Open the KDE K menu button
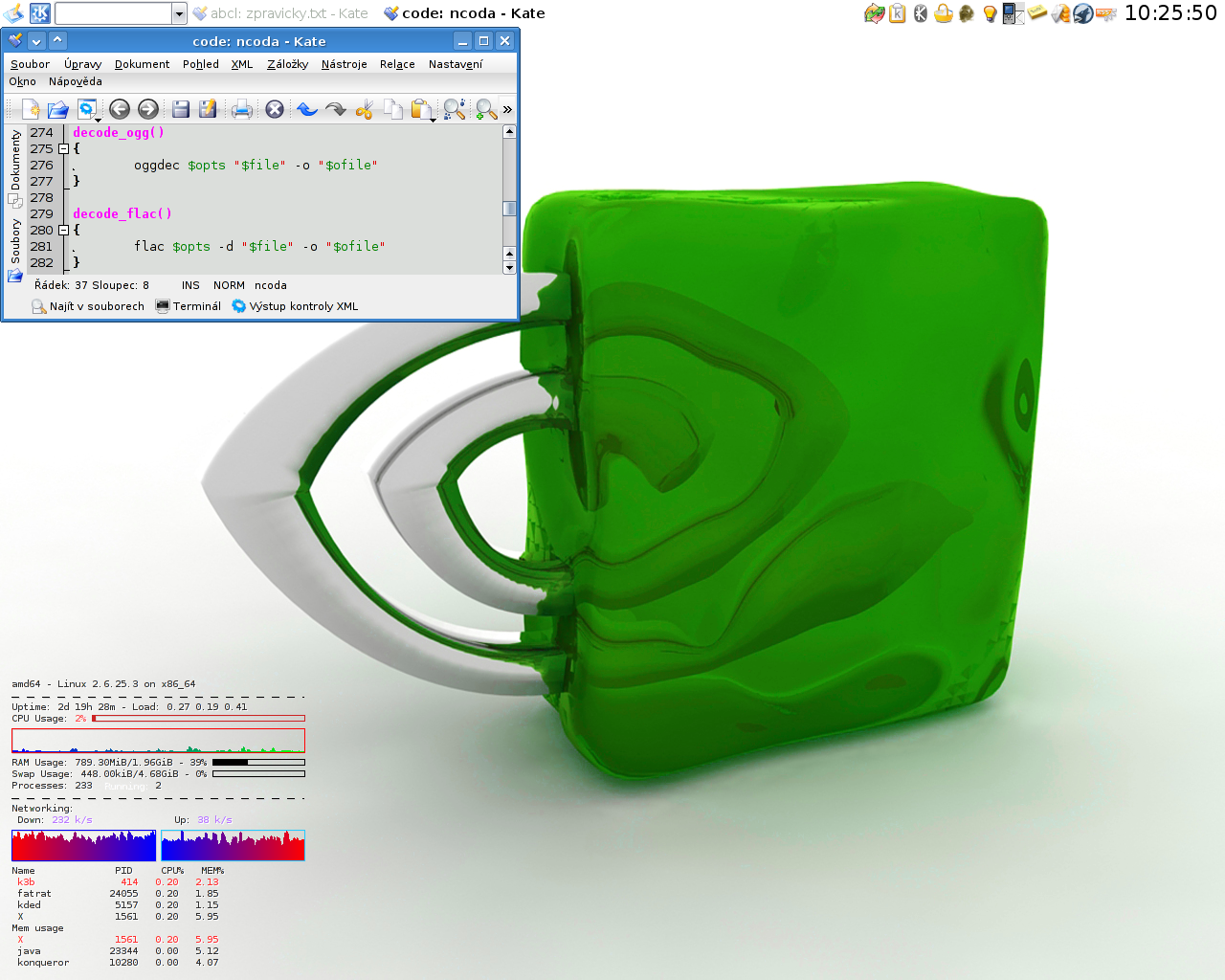This screenshot has width=1225, height=980. 40,13
